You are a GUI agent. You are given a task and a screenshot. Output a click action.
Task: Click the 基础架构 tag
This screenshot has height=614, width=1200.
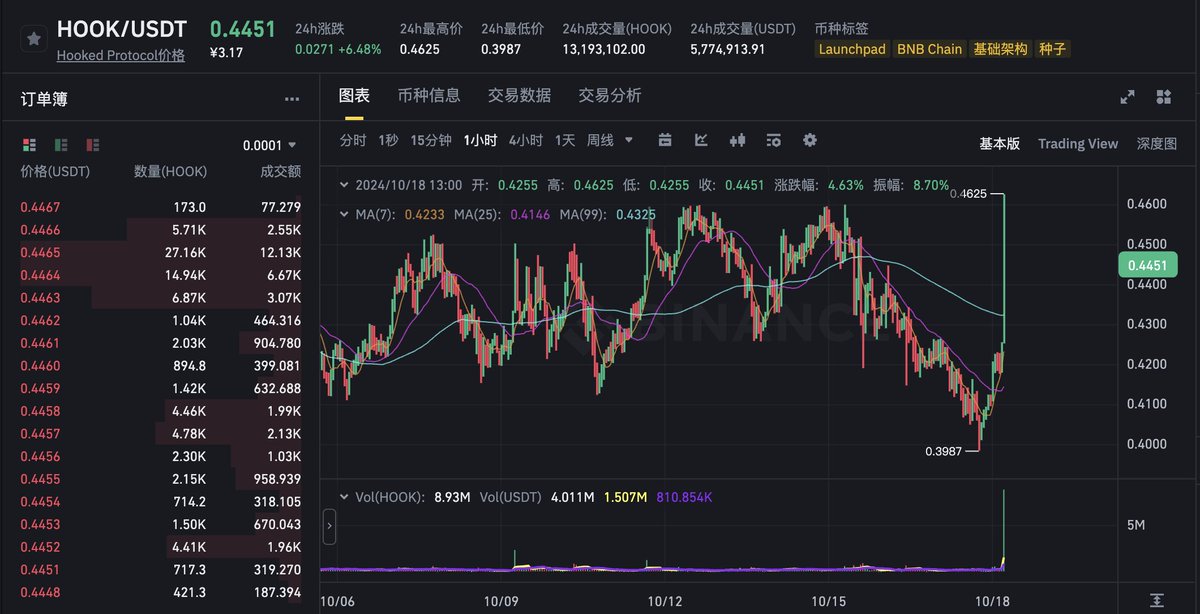coord(1000,49)
